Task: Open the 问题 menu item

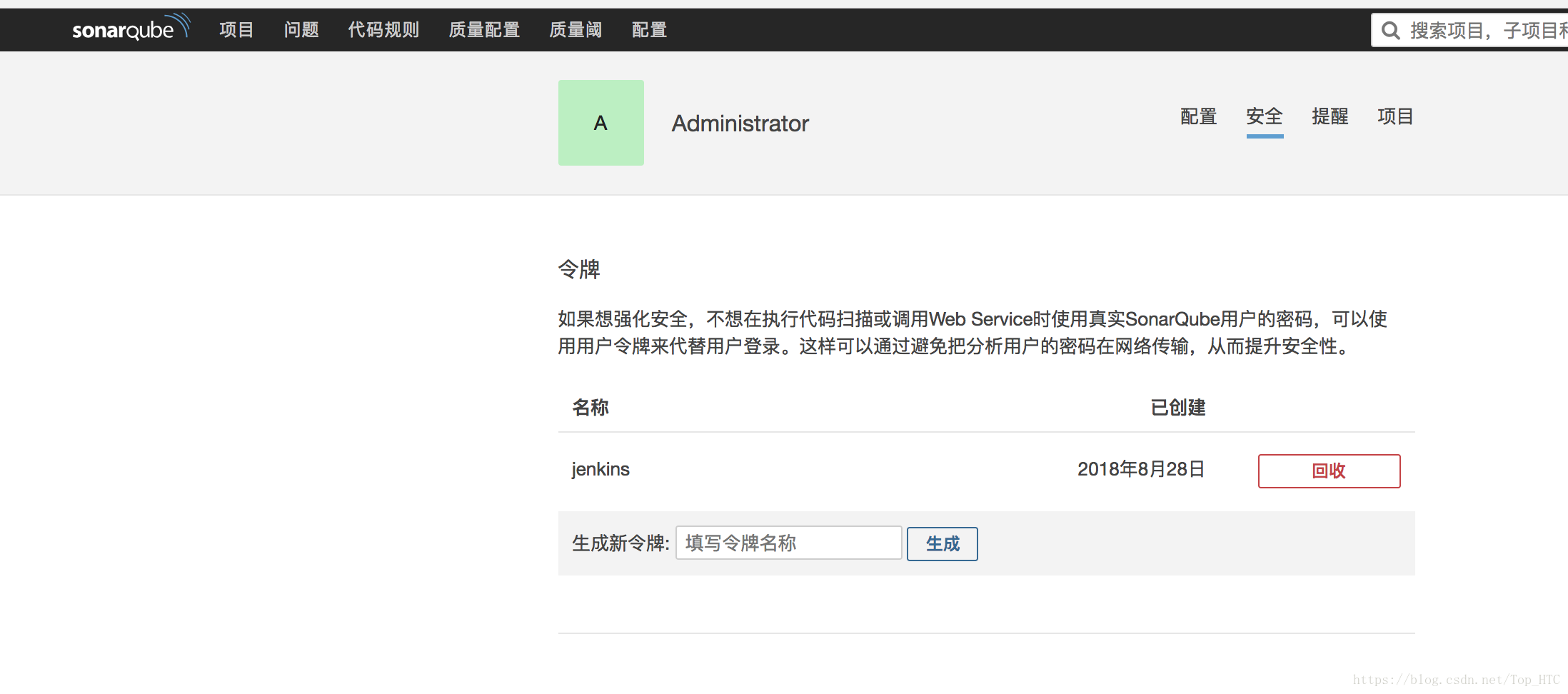Action: click(x=301, y=30)
